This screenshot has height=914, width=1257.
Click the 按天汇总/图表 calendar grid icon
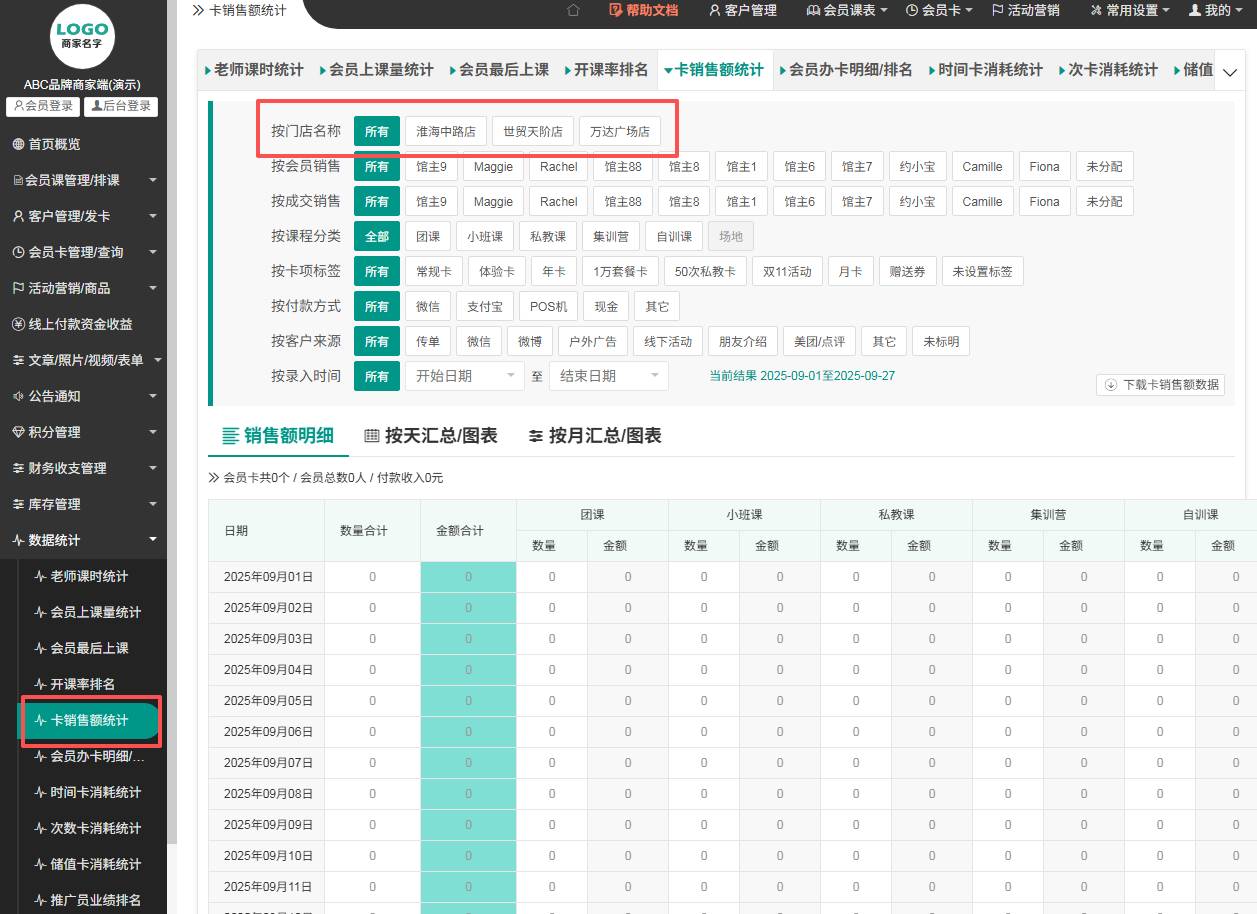[x=371, y=436]
